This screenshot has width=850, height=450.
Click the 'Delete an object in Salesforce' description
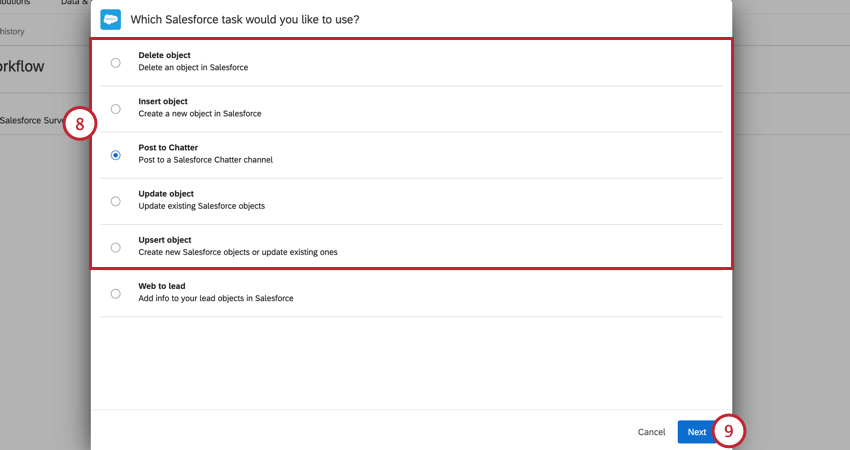(193, 68)
